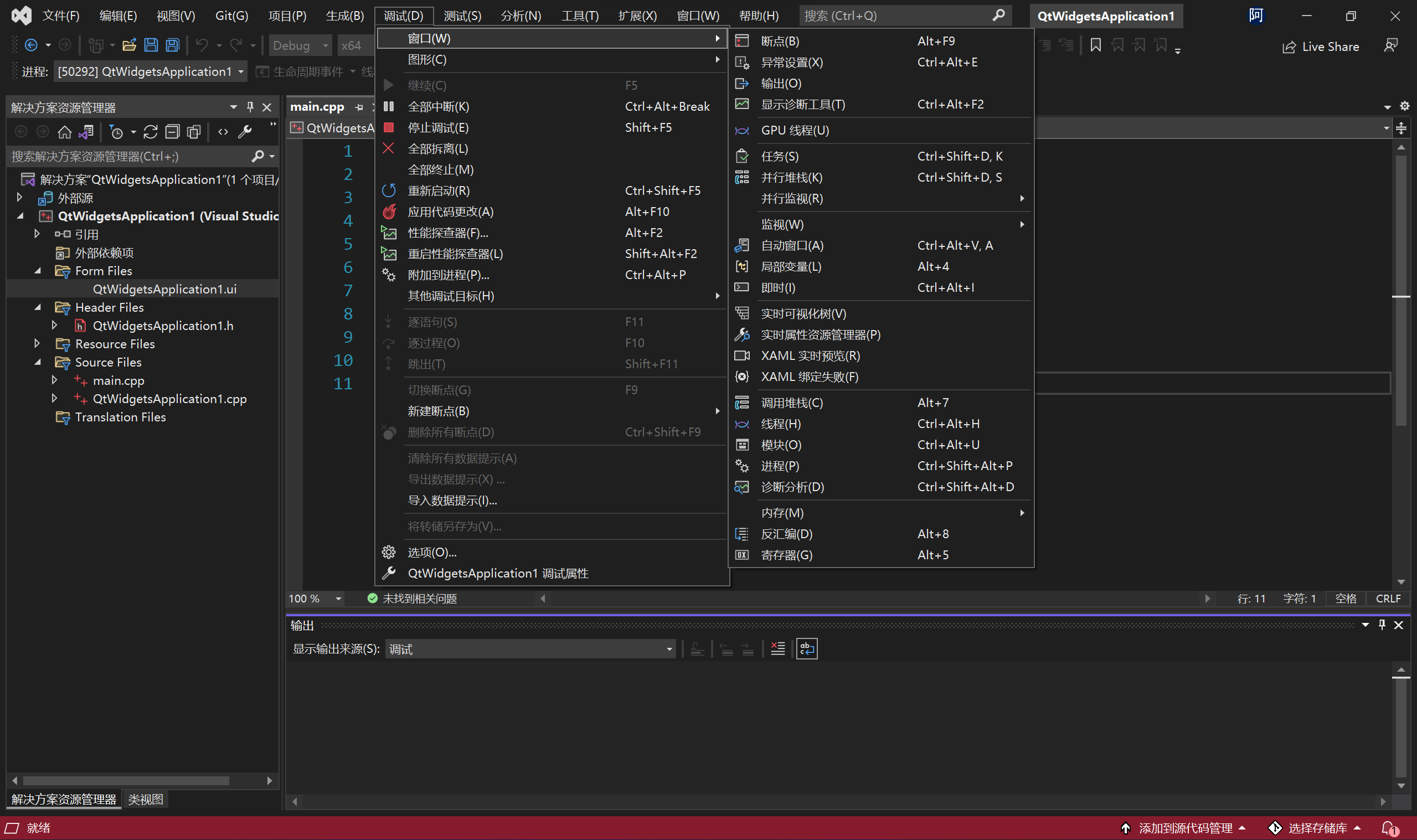Click the Navigate Backward icon in toolbar
Viewport: 1417px width, 840px height.
pos(32,45)
